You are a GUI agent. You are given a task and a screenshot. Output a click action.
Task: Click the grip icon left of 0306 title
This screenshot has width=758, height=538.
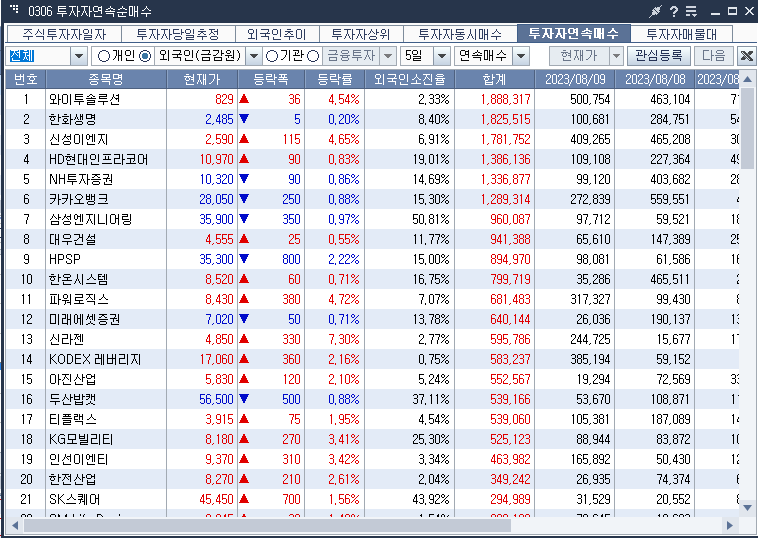point(15,10)
